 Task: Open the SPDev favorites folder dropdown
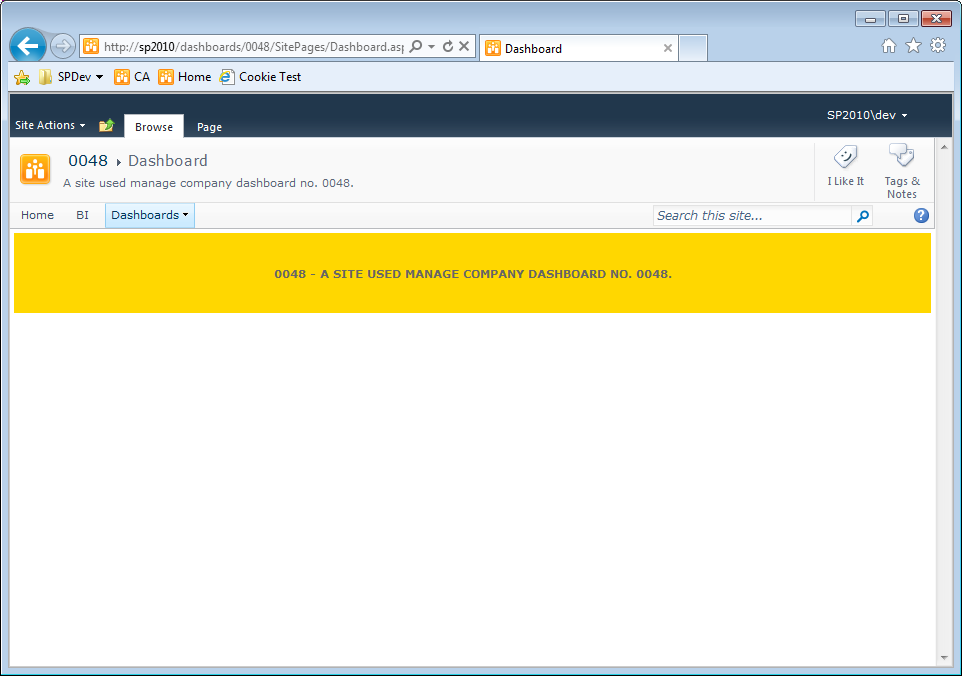pos(70,76)
